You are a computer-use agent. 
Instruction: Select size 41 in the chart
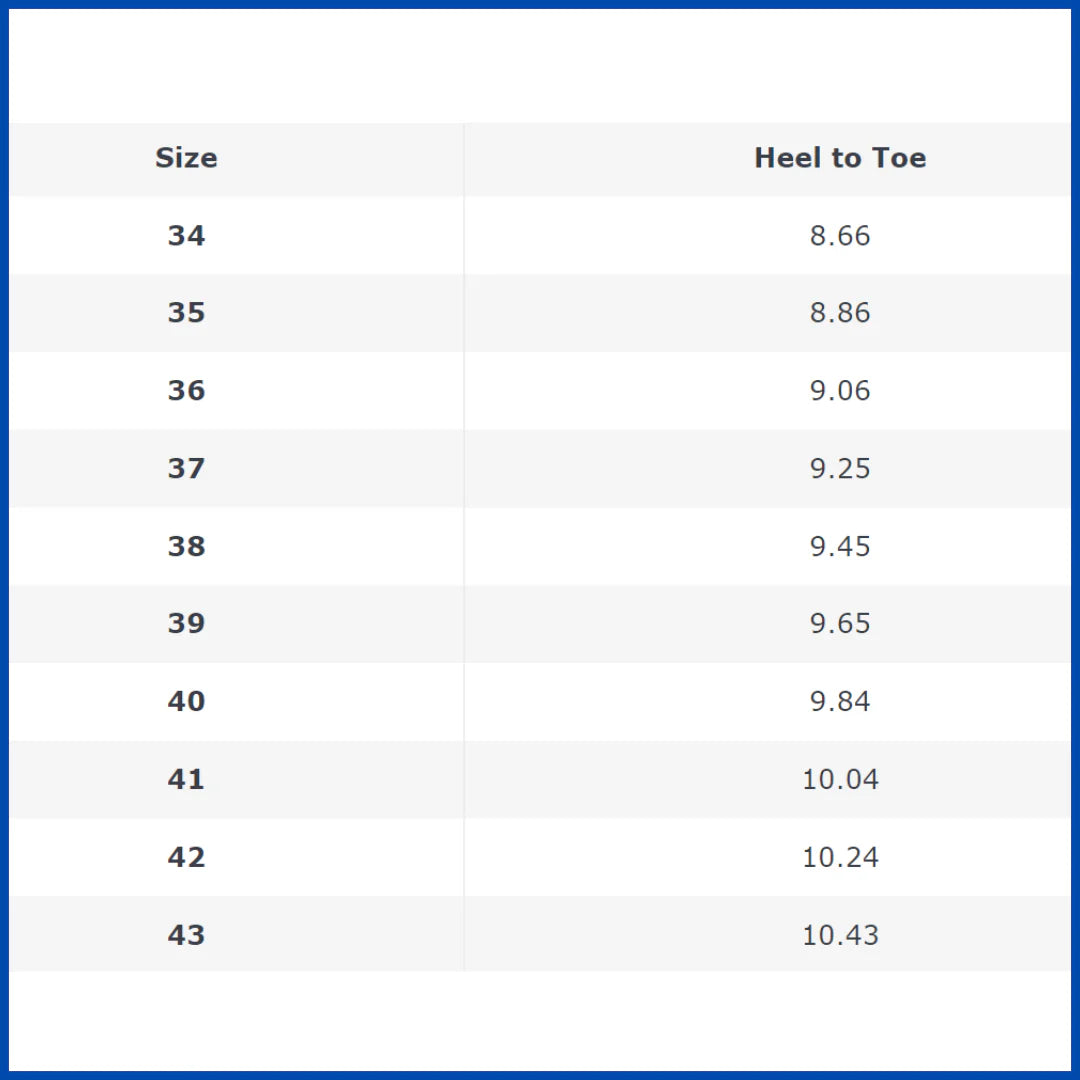coord(186,779)
